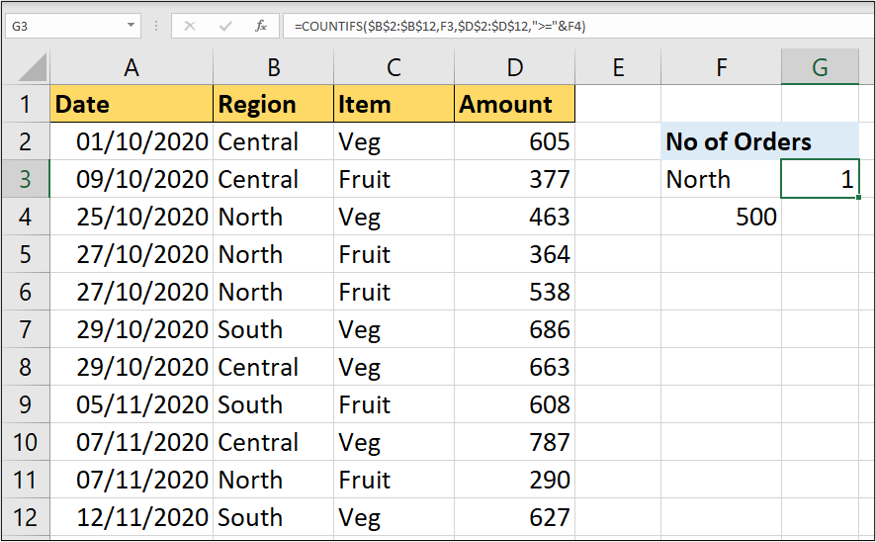Select row 1 header
Screen dimensions: 876x542
[25, 104]
